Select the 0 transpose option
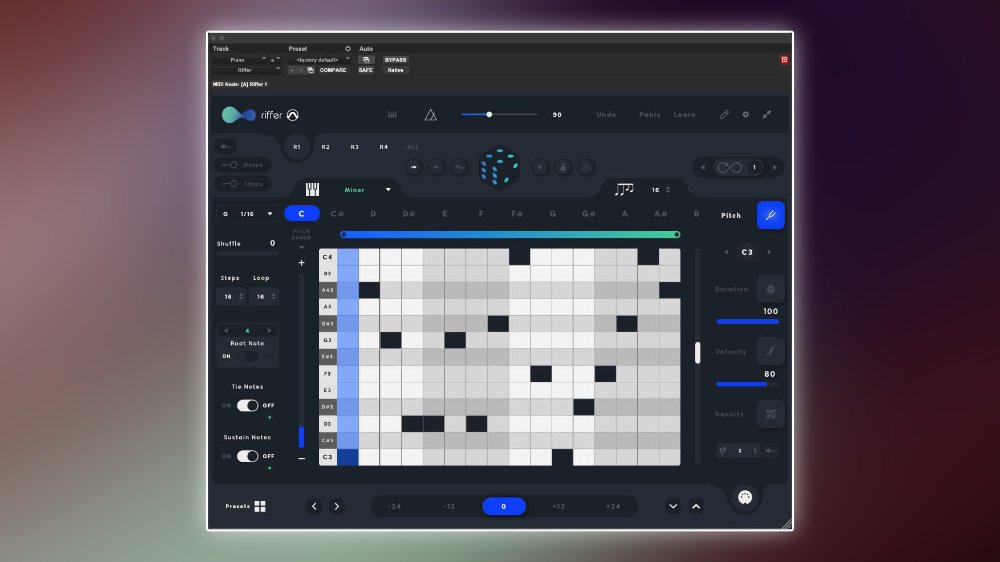 pos(504,507)
